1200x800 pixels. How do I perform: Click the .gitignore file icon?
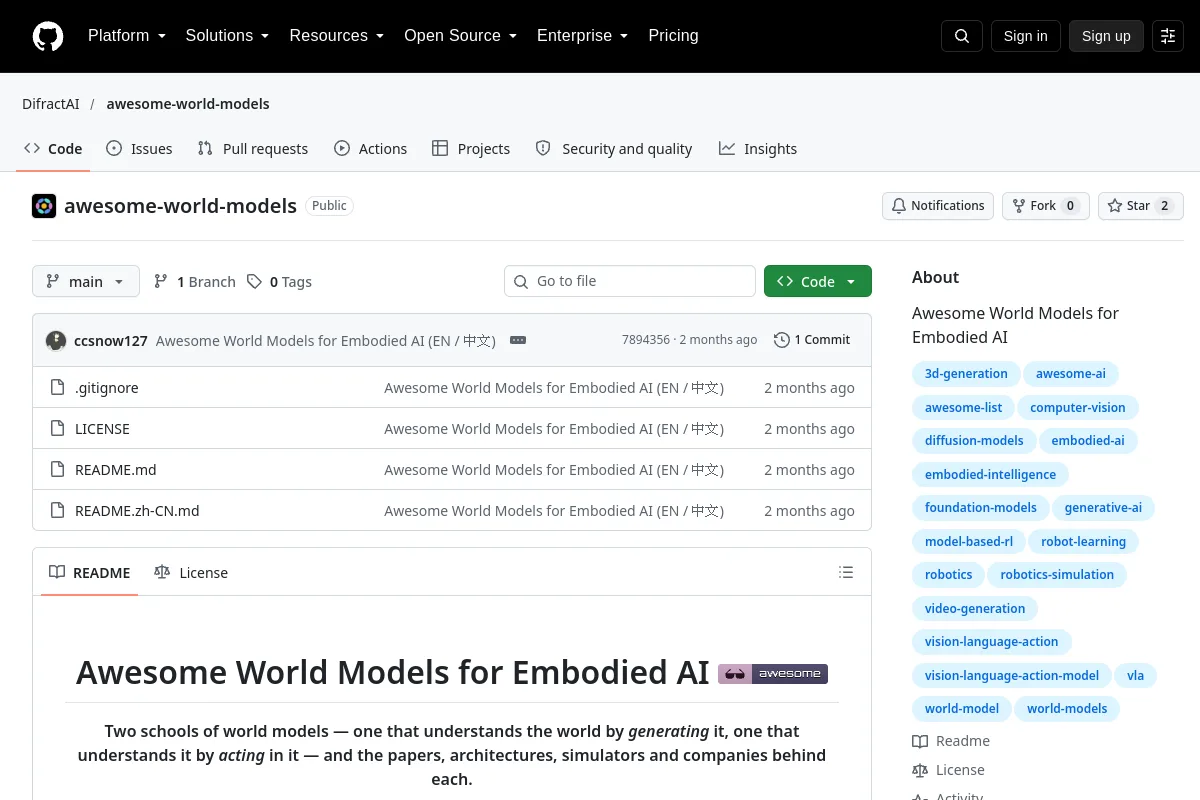57,388
